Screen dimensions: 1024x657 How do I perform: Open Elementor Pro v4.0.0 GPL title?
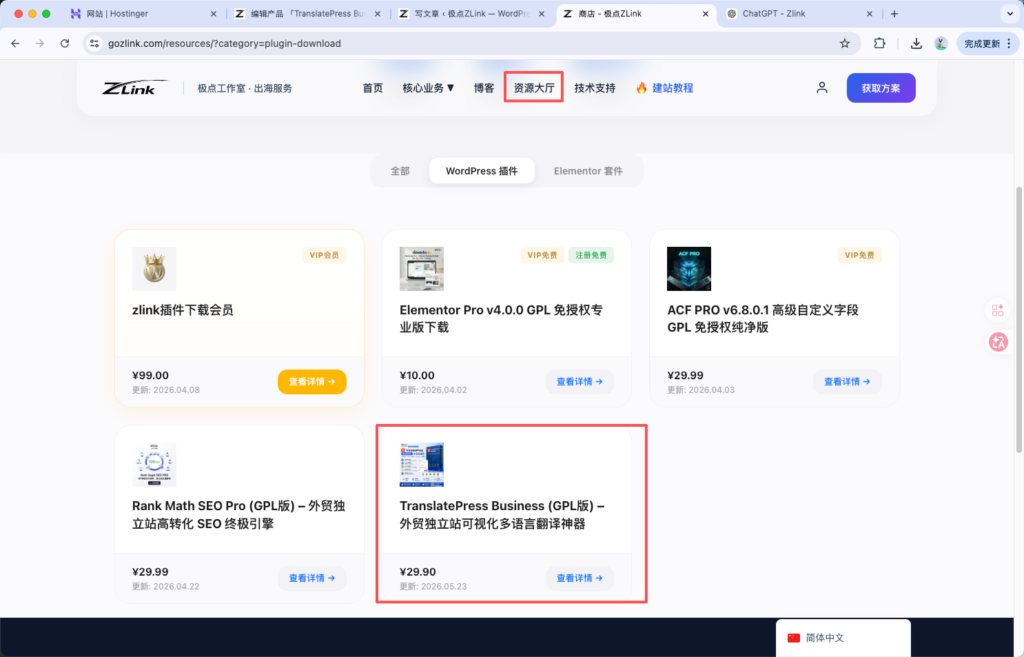click(x=502, y=319)
